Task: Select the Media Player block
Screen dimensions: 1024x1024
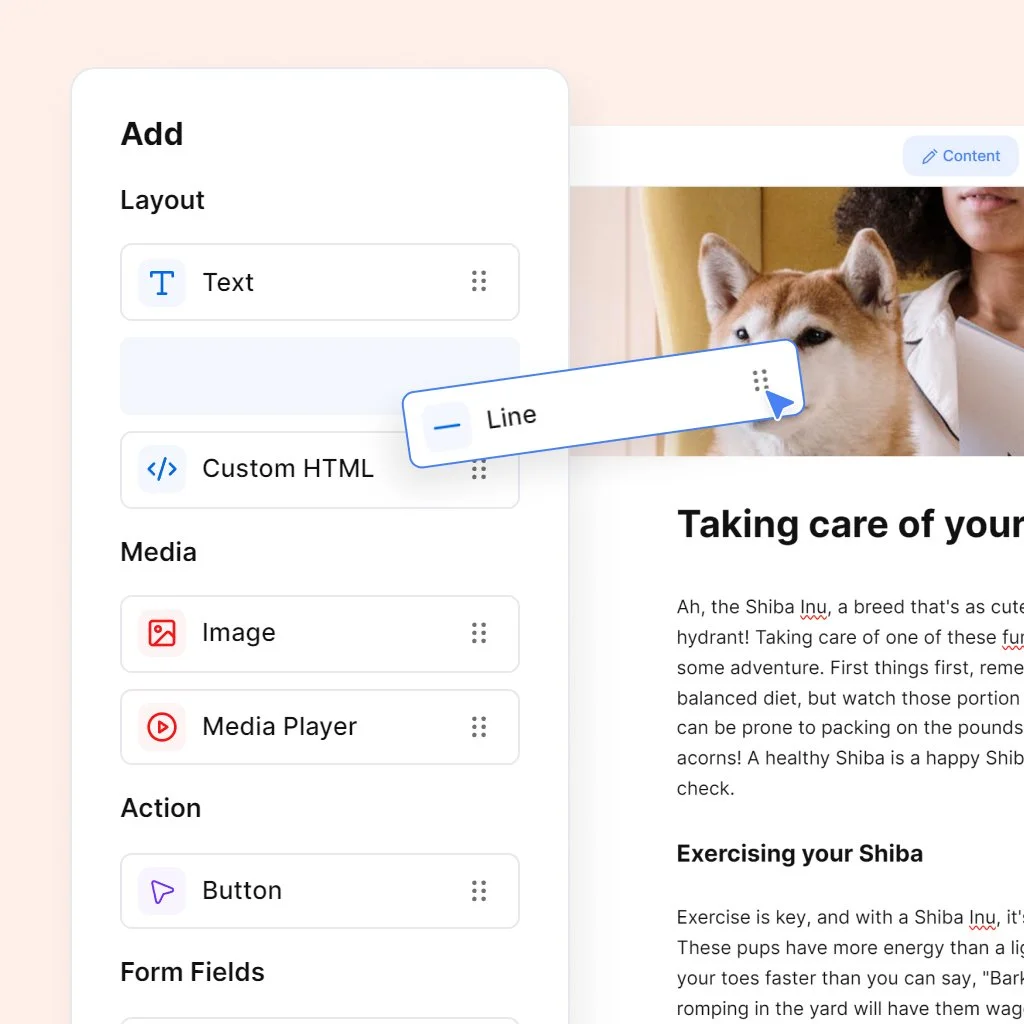Action: coord(320,727)
